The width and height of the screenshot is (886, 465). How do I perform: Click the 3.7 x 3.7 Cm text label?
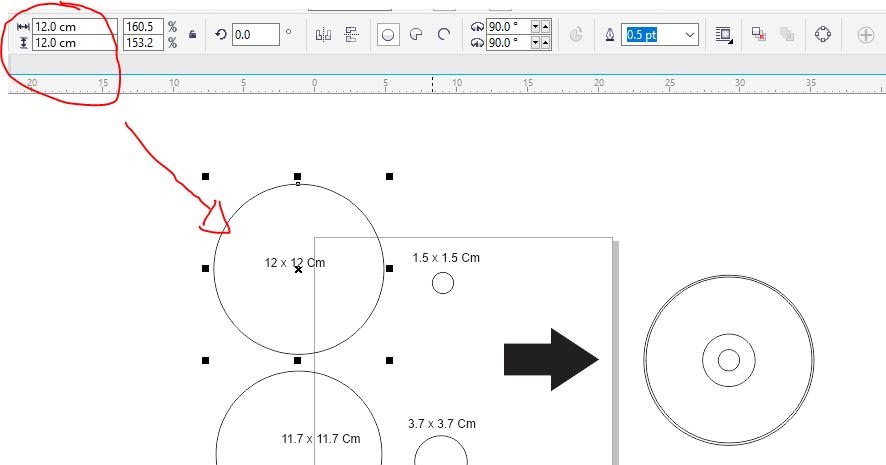point(442,424)
